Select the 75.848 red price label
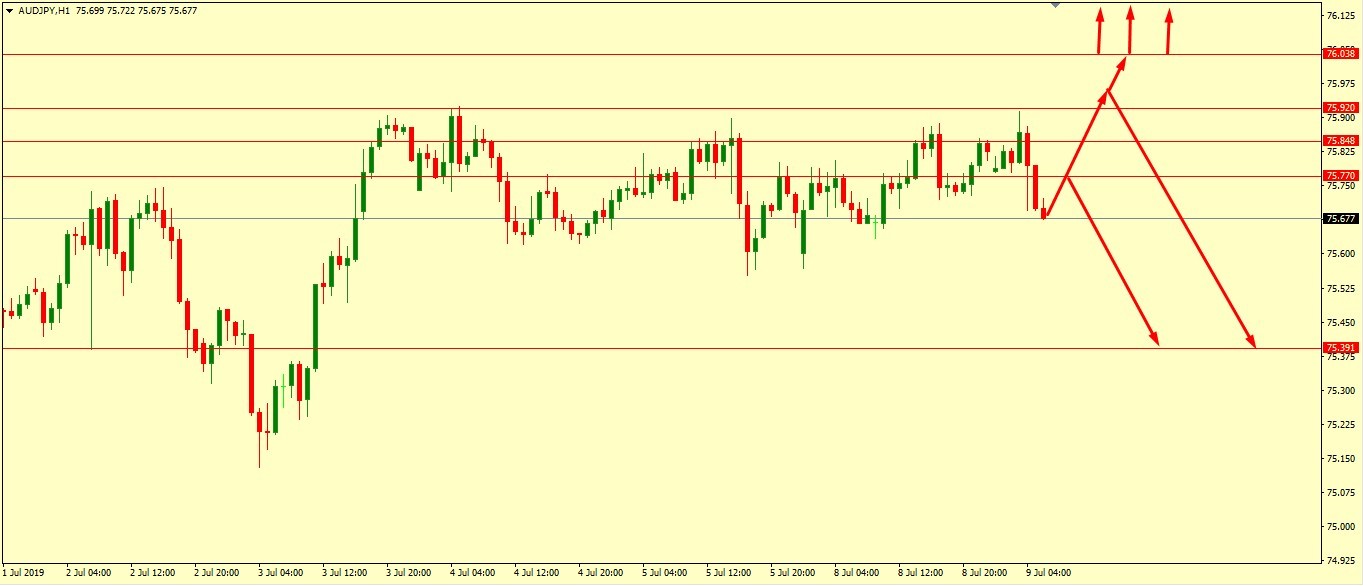Image resolution: width=1363 pixels, height=586 pixels. pos(1340,141)
